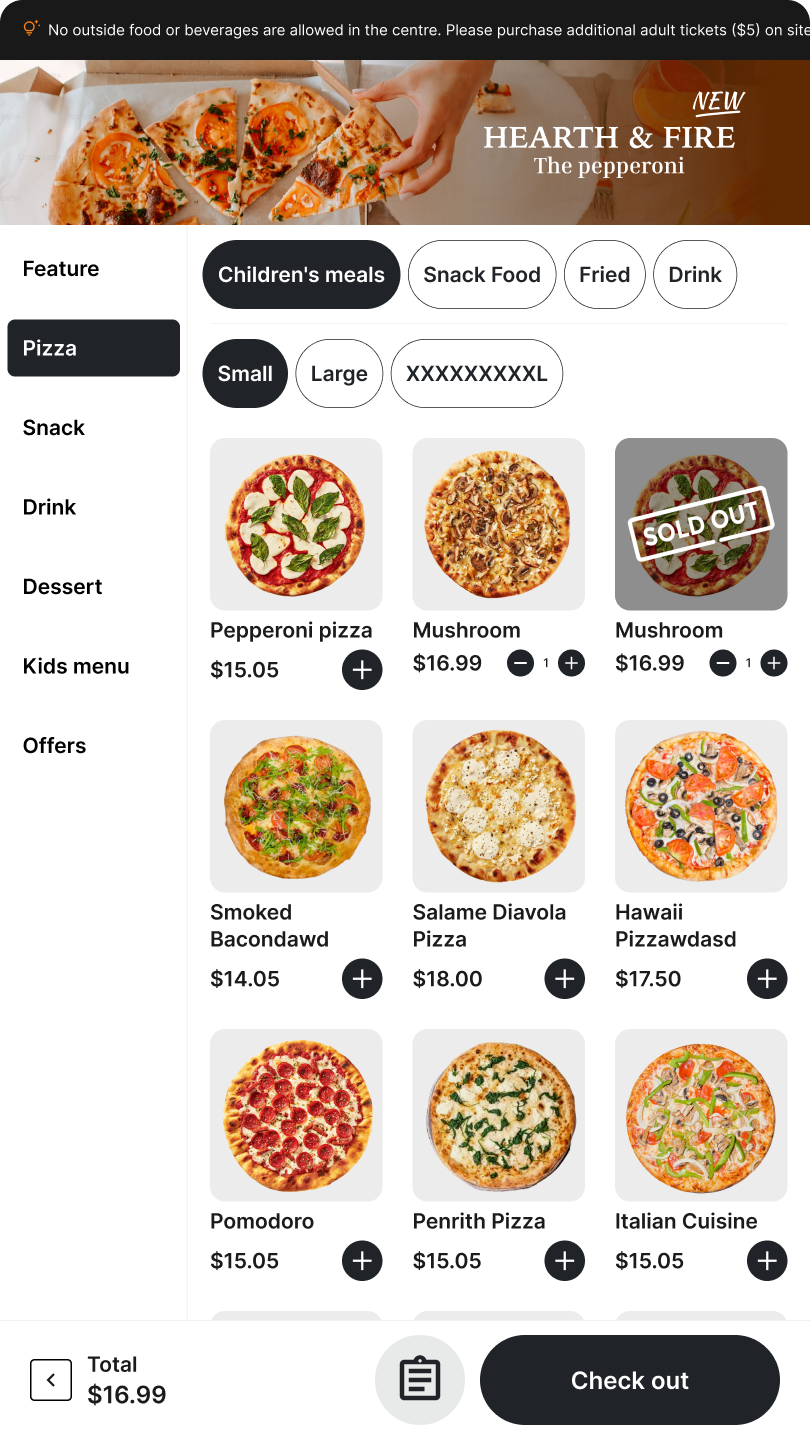Add Penrith Pizza with plus icon
The height and width of the screenshot is (1440, 810).
coord(565,1260)
